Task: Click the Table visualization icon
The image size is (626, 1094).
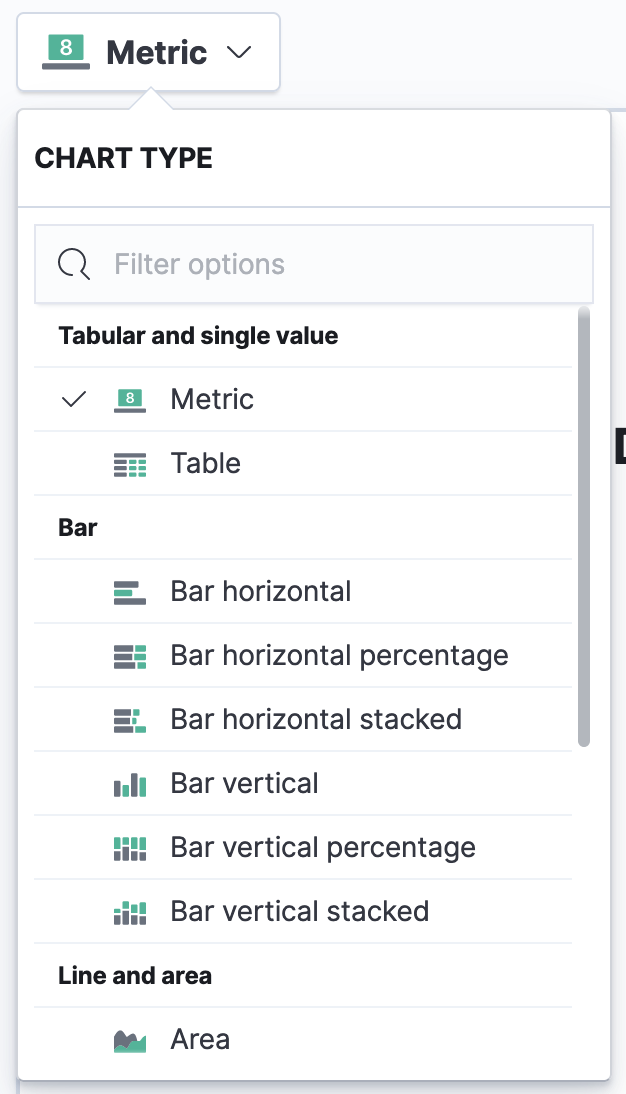Action: coord(131,463)
